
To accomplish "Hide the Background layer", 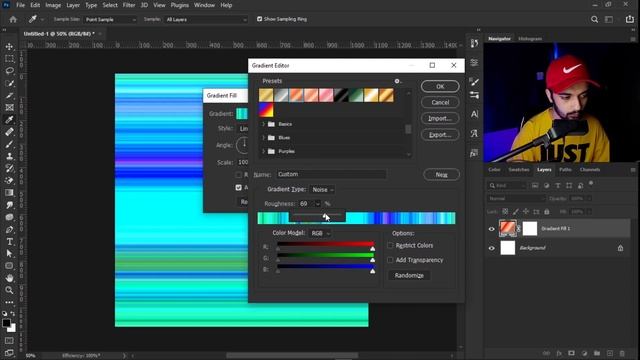I will (x=491, y=248).
